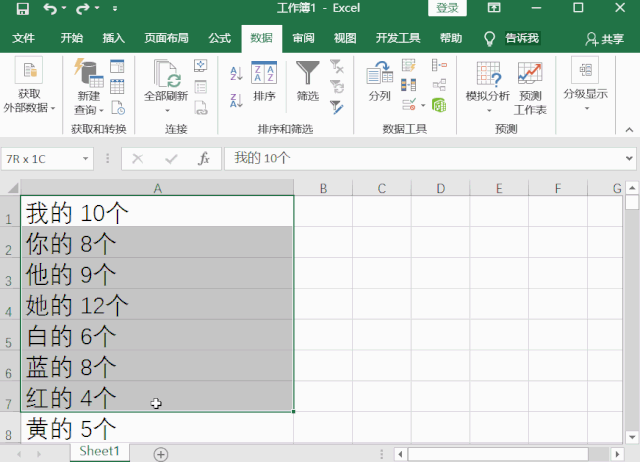Click the Sort descending Z-A icon
Screen dimensions: 640x462
(x=236, y=100)
